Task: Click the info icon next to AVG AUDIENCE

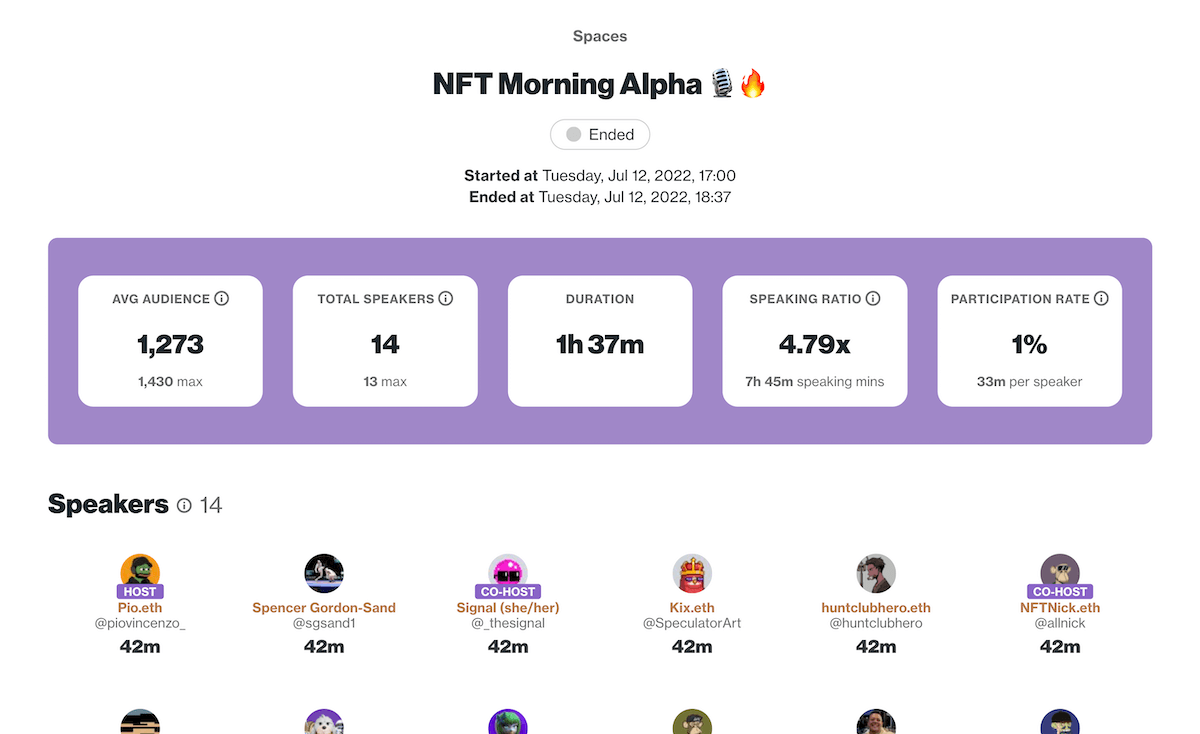Action: pos(222,298)
